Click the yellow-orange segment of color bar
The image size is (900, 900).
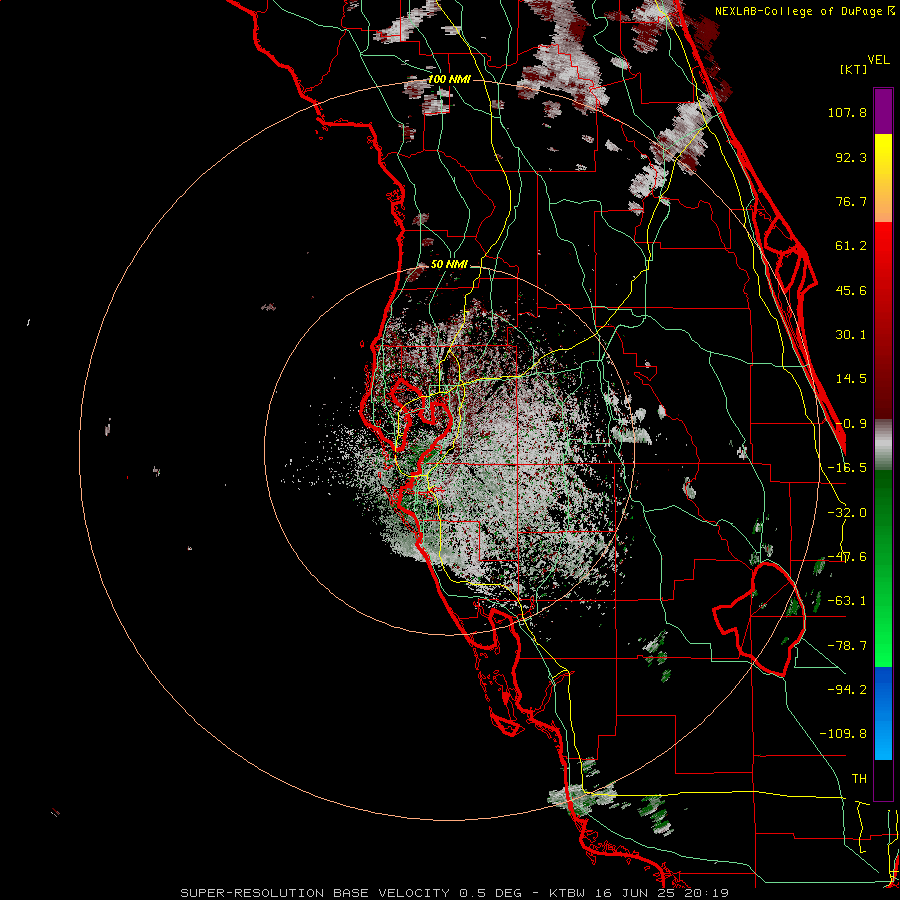[x=883, y=179]
